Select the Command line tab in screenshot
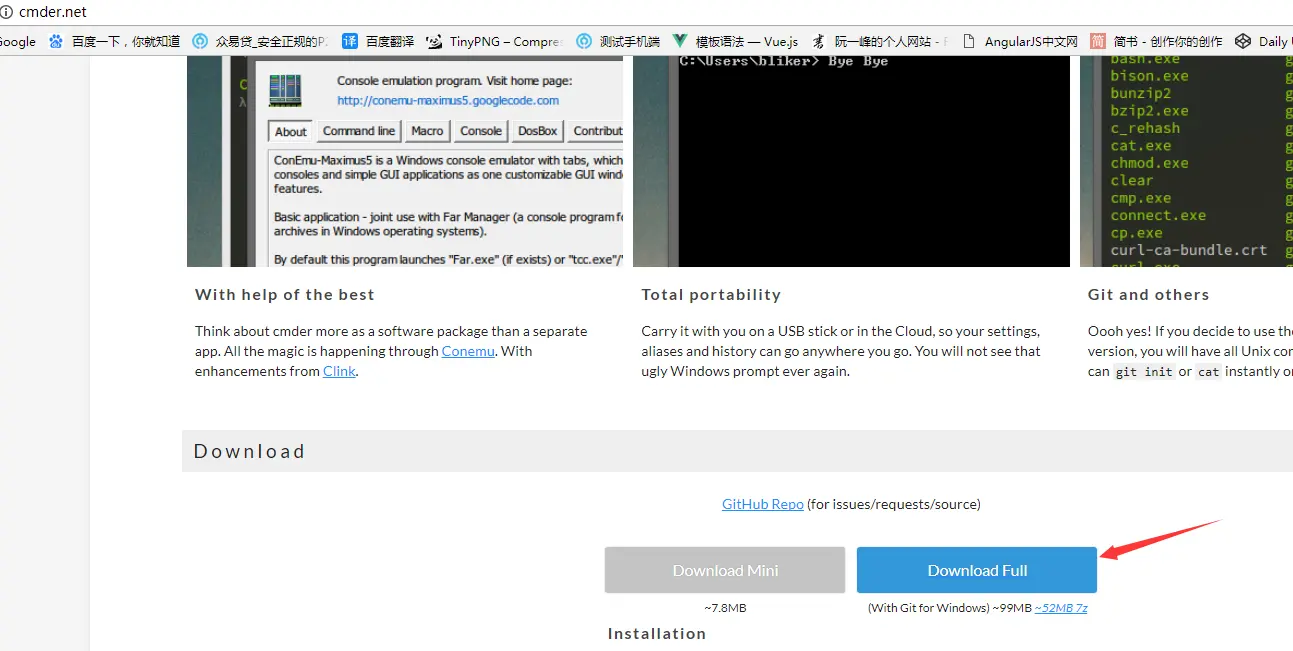The width and height of the screenshot is (1293, 651). click(x=359, y=131)
